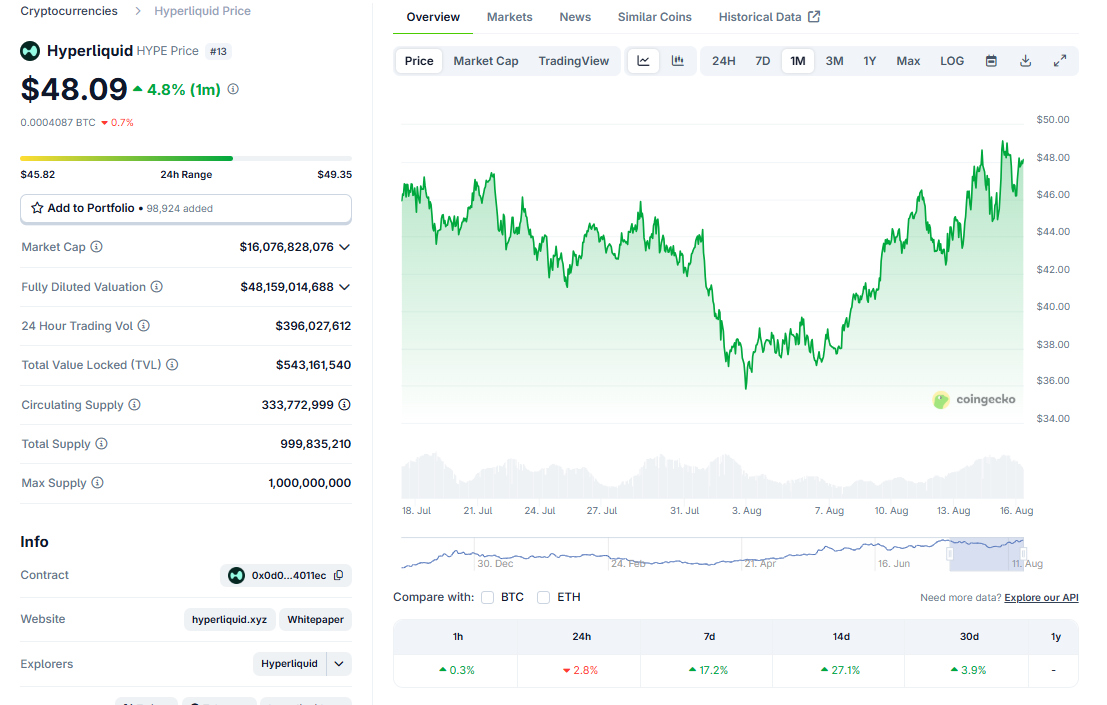Open the Whitepaper link
Screen dimensions: 1107x705
[x=316, y=620]
